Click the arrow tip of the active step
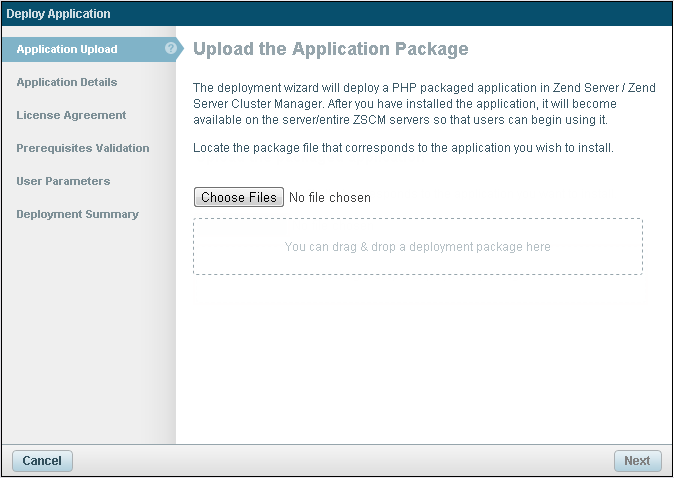The image size is (674, 478). (180, 49)
